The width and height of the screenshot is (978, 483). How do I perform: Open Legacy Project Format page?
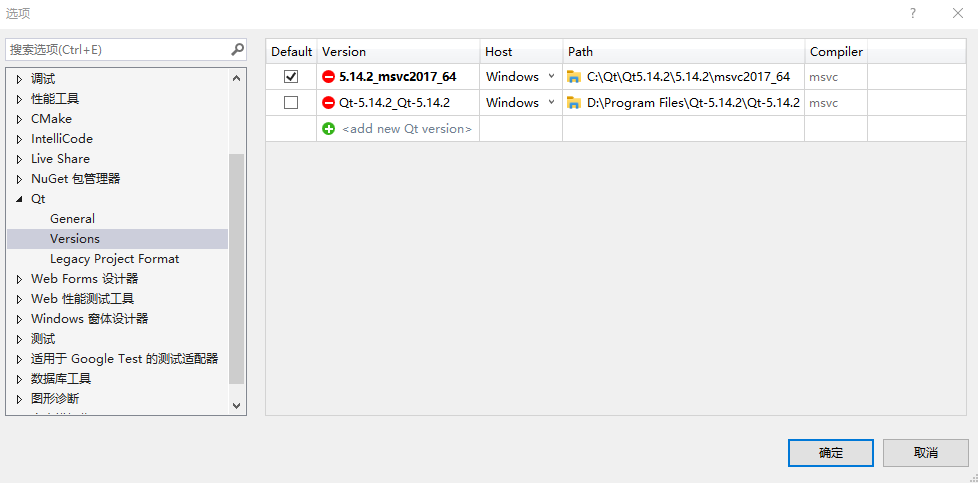pos(114,259)
